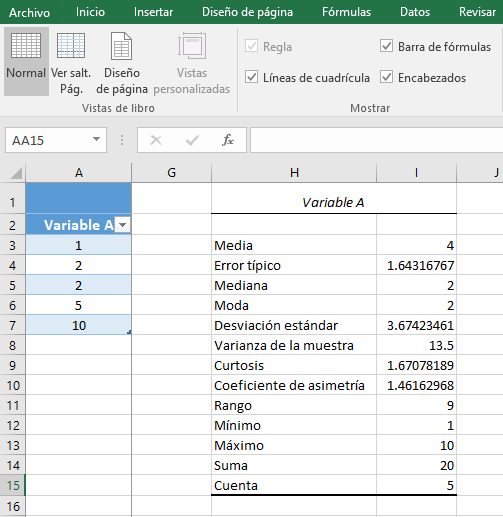Select row 15 header
This screenshot has height=517, width=503.
13,485
